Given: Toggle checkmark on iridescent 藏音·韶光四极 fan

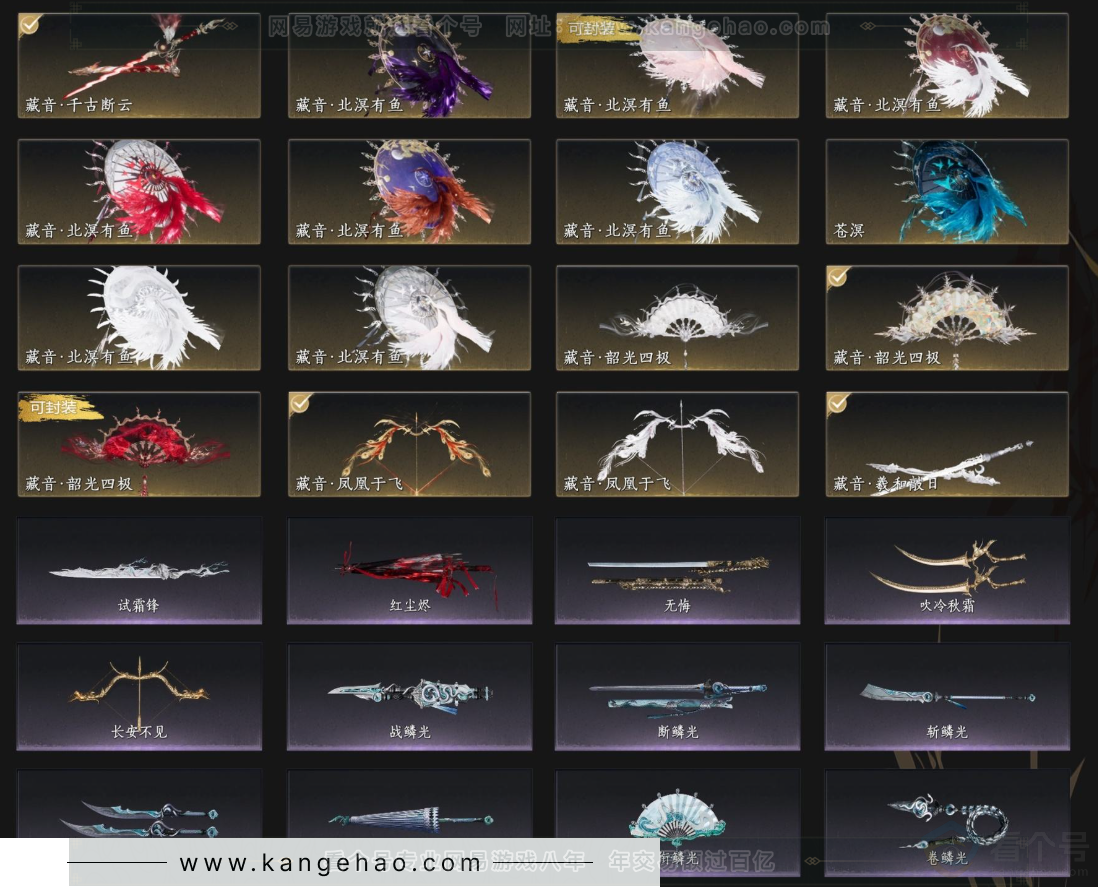Looking at the screenshot, I should pos(838,277).
